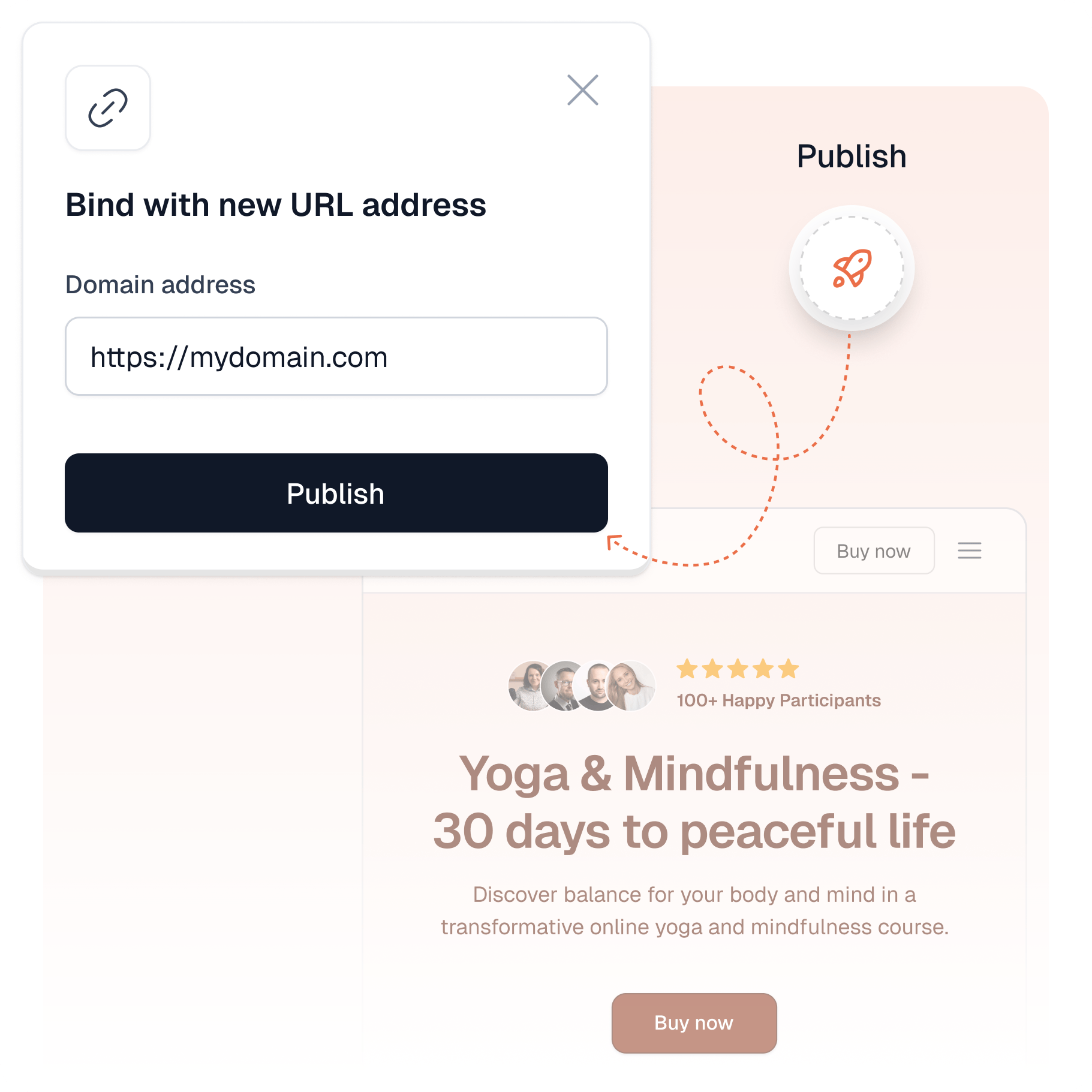Click the first rating star
Image resolution: width=1092 pixels, height=1092 pixels.
687,668
